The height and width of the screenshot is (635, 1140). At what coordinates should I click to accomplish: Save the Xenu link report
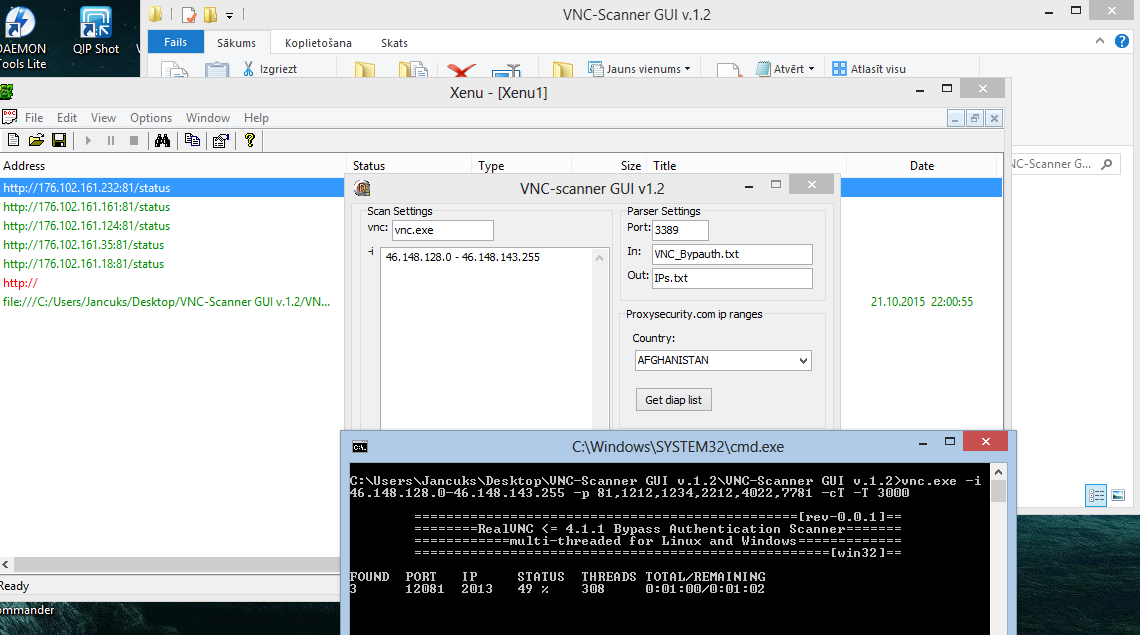tap(58, 140)
